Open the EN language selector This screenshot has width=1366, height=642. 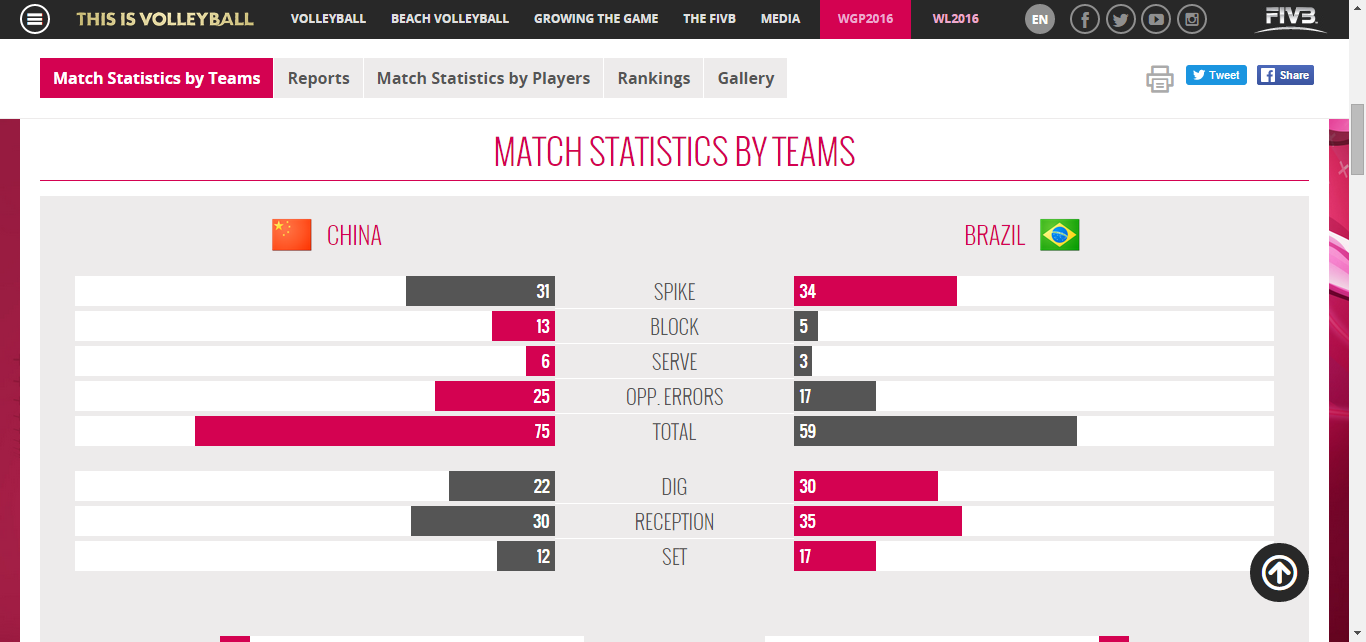pyautogui.click(x=1040, y=19)
